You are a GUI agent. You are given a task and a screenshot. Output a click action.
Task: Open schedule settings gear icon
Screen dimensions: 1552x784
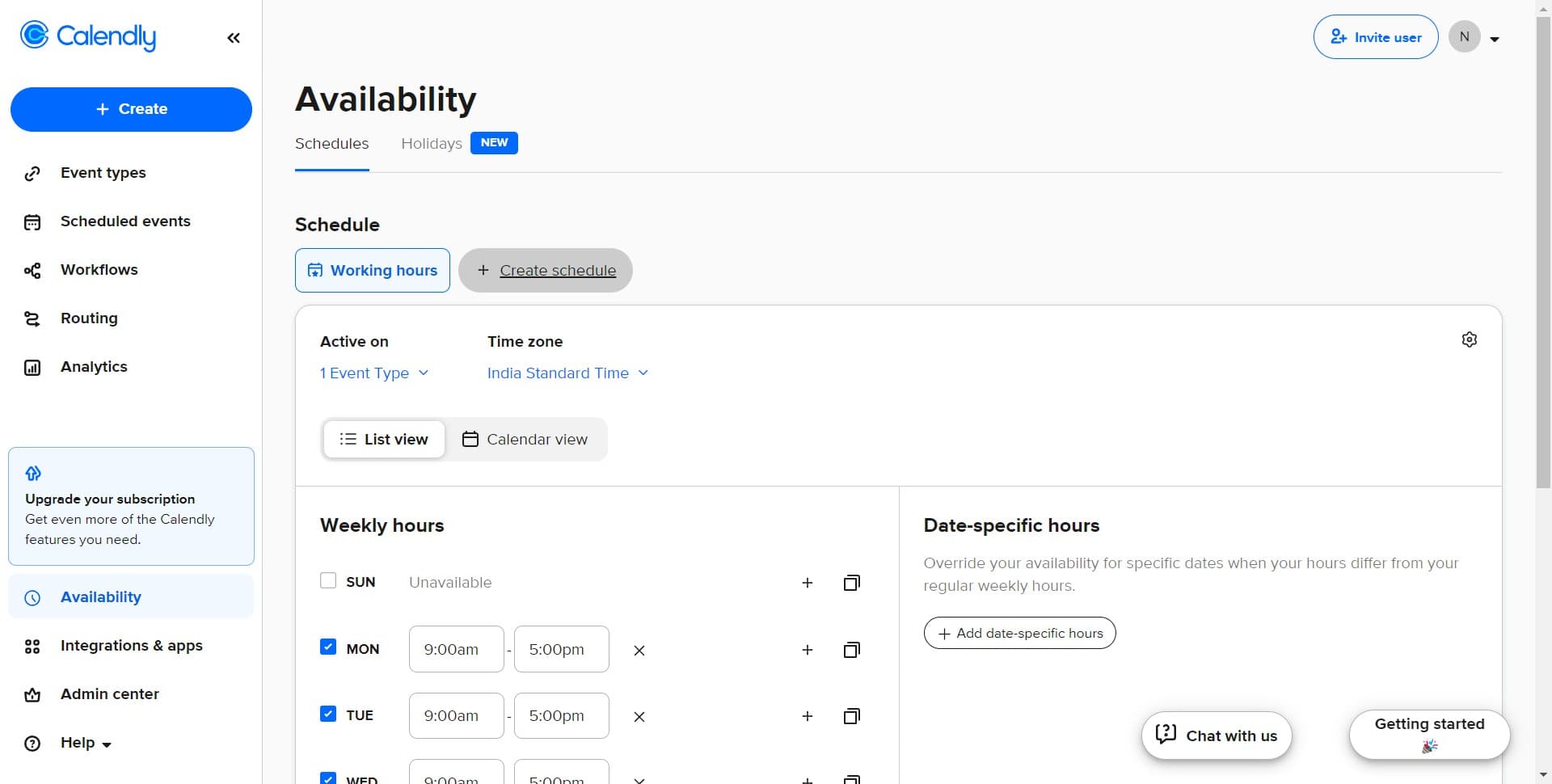pos(1469,340)
